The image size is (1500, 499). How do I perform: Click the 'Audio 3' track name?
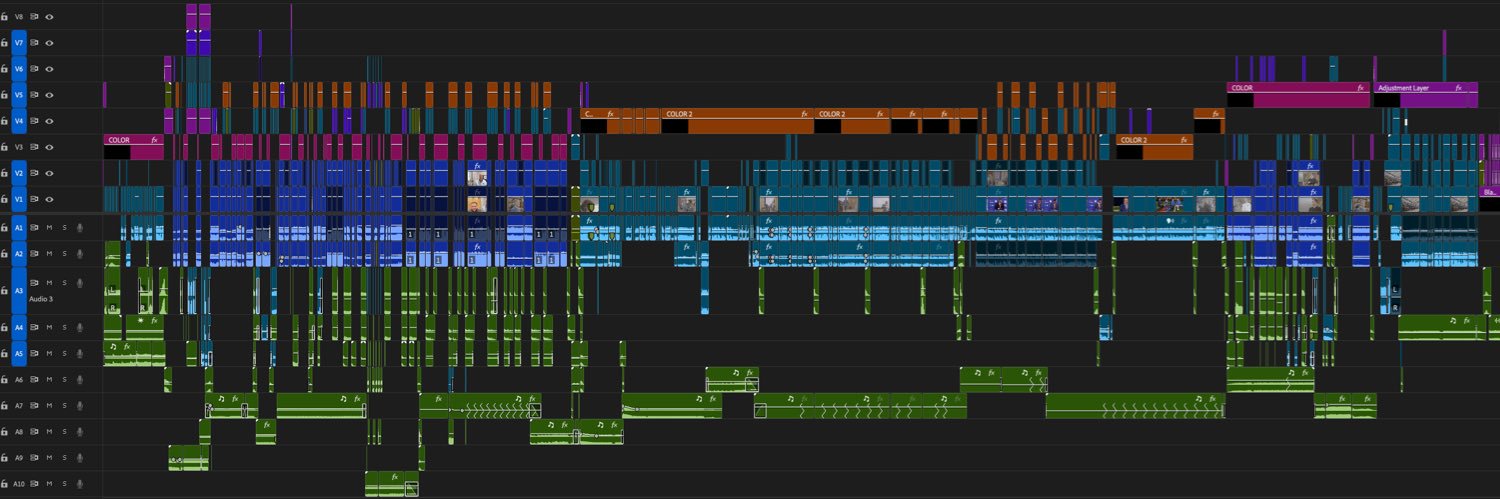coord(41,299)
